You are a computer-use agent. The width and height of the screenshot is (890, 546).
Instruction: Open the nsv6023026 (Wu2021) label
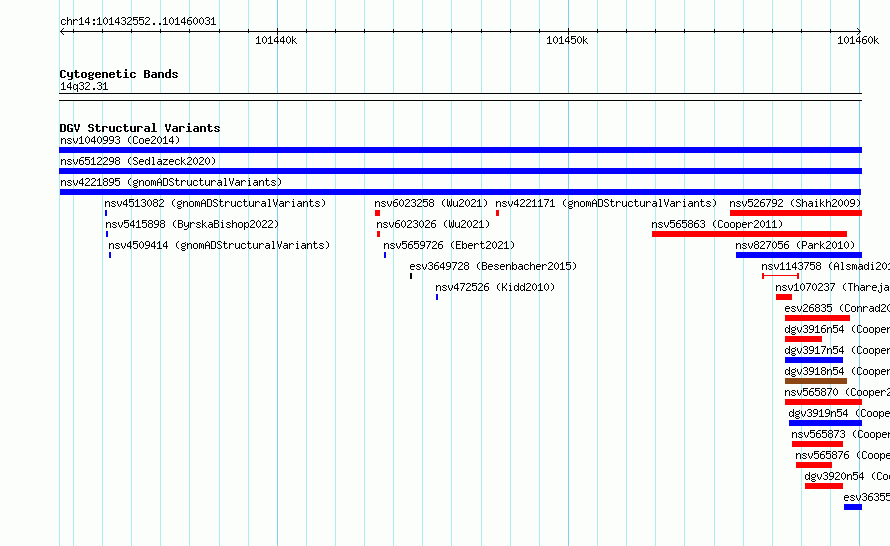[x=433, y=224]
